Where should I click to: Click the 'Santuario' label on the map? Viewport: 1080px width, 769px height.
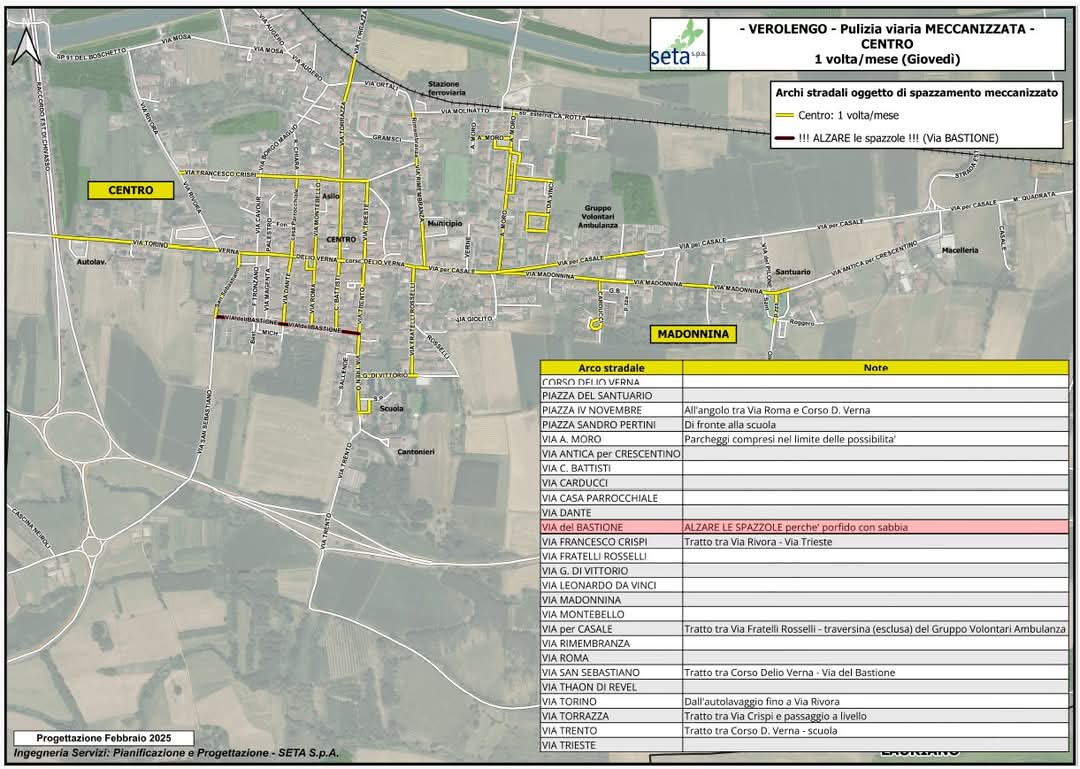coord(793,272)
